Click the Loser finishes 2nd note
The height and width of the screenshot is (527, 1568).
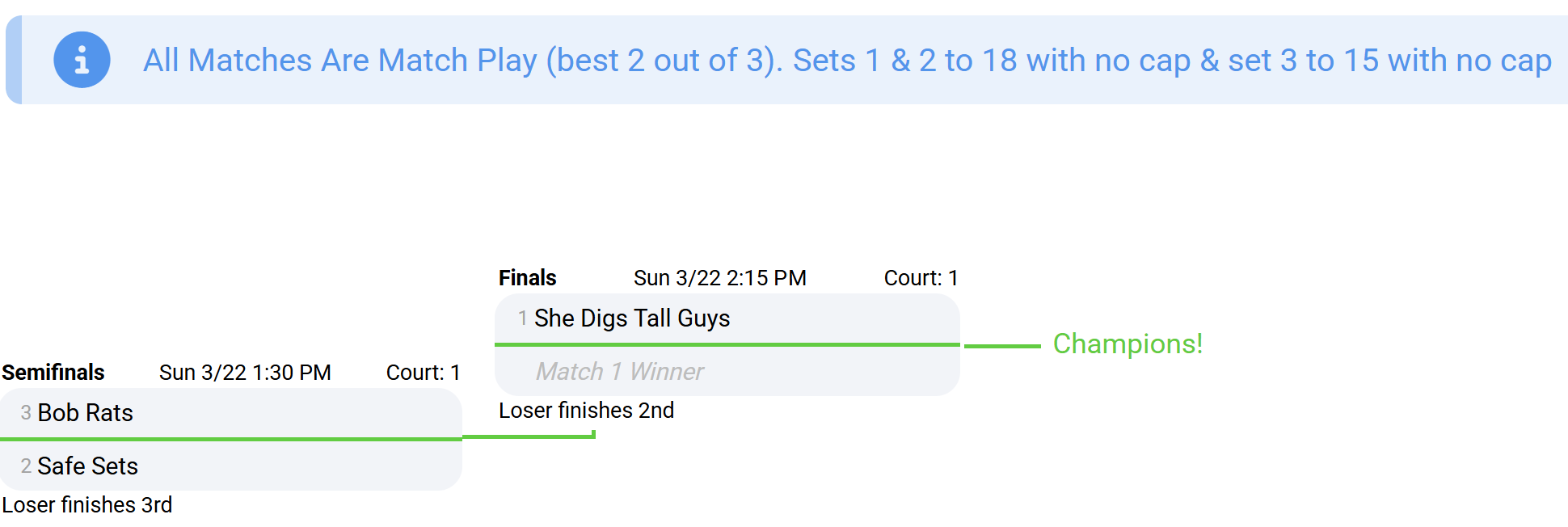click(x=586, y=411)
